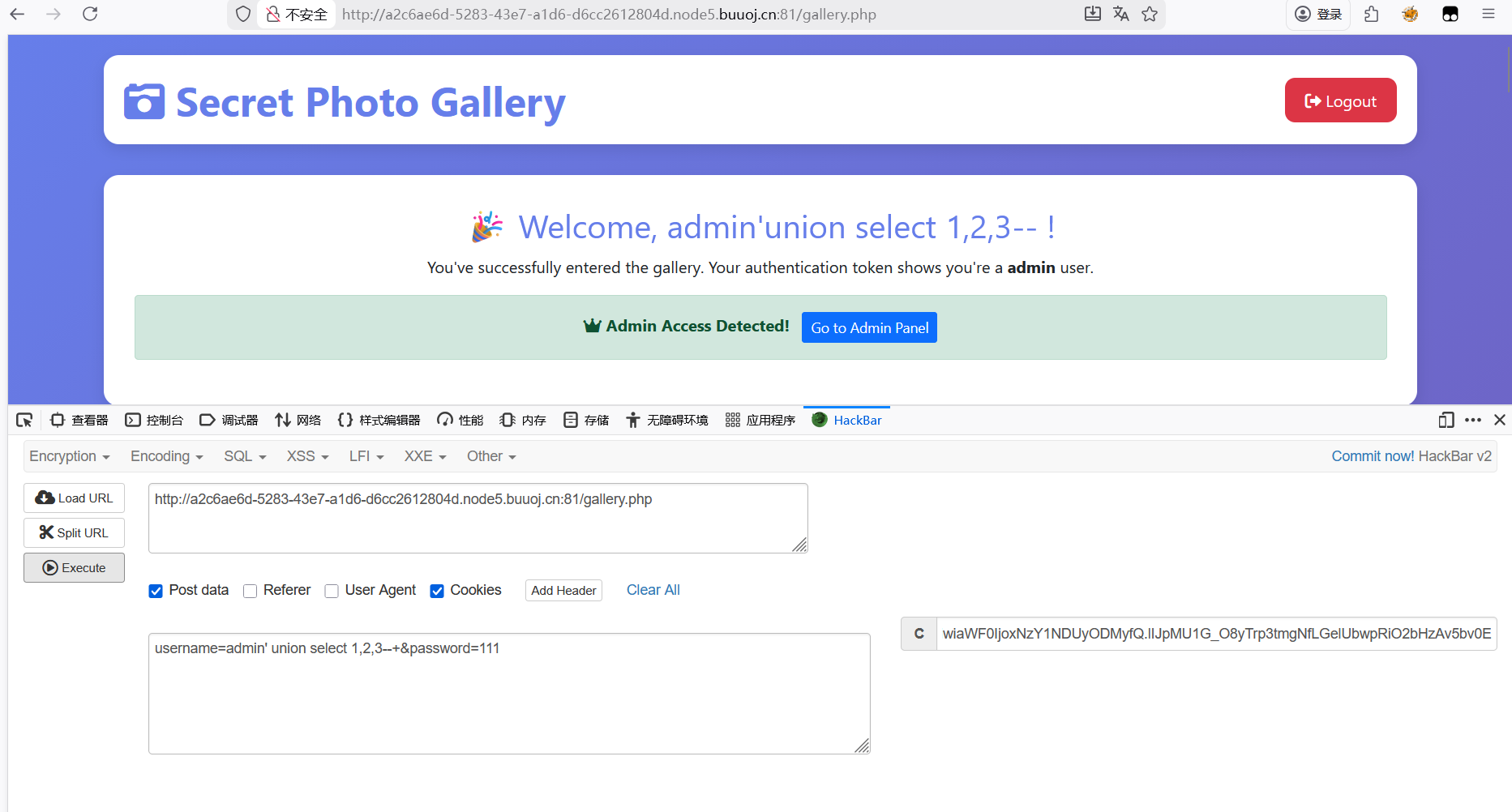
Task: Expand the Encryption dropdown
Action: pos(69,456)
